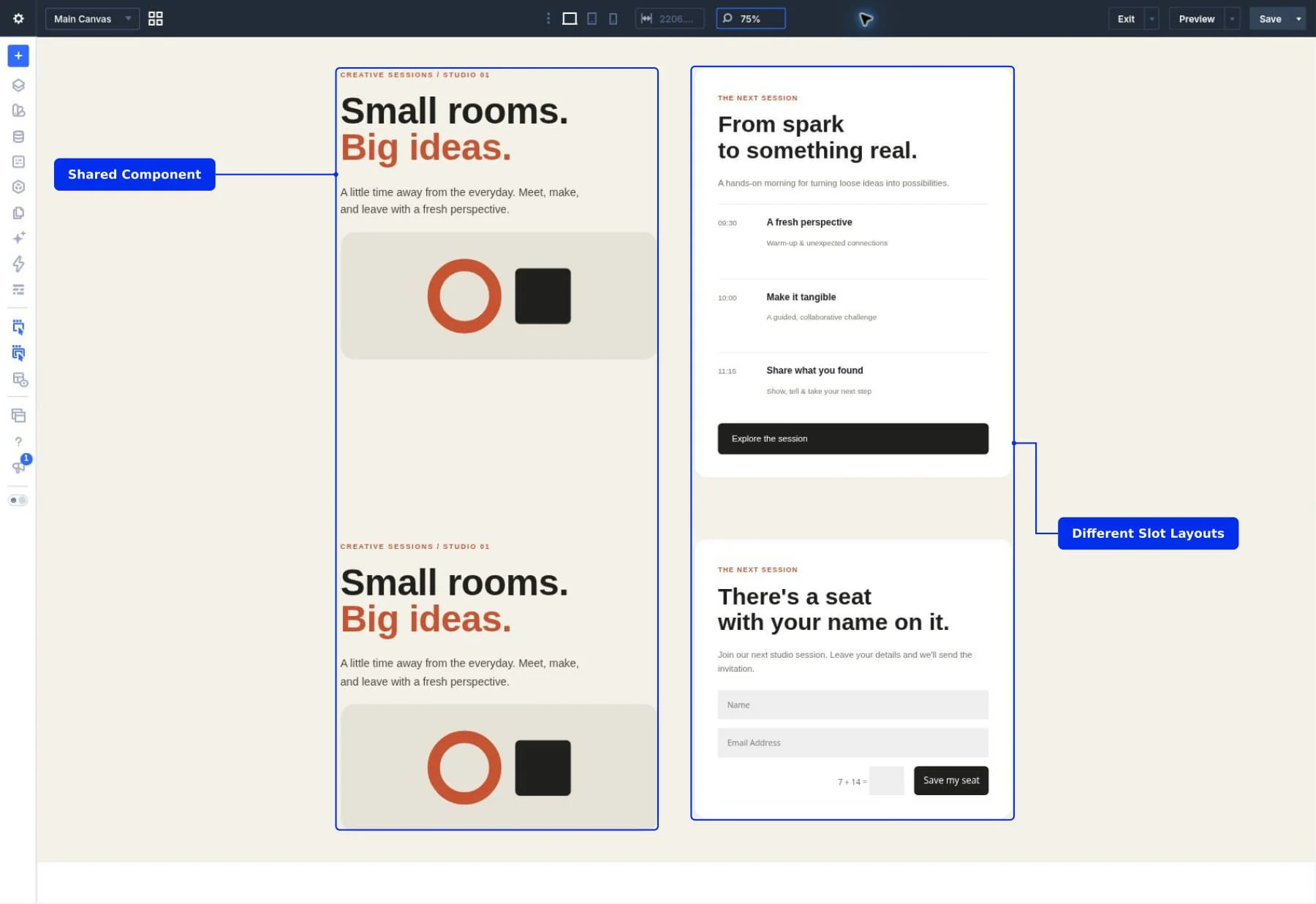Select 'Warm-up & unexpected connections' text
The image size is (1316, 904).
point(826,243)
